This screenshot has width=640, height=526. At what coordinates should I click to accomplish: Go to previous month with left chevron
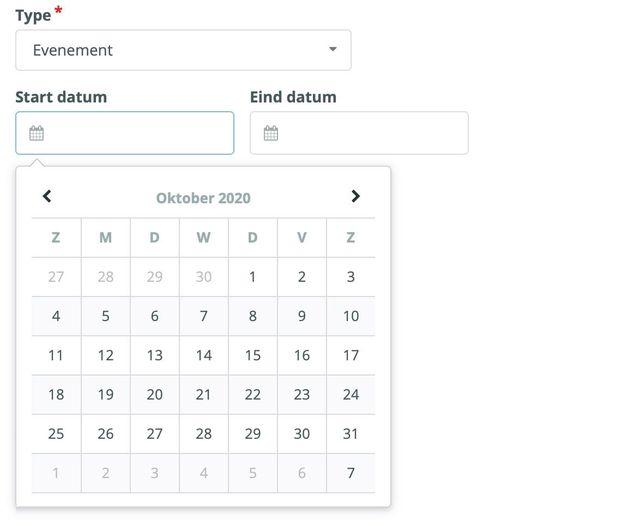click(47, 196)
